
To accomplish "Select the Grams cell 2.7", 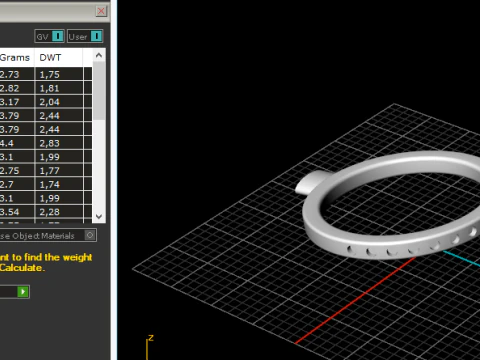I will [x=17, y=184].
